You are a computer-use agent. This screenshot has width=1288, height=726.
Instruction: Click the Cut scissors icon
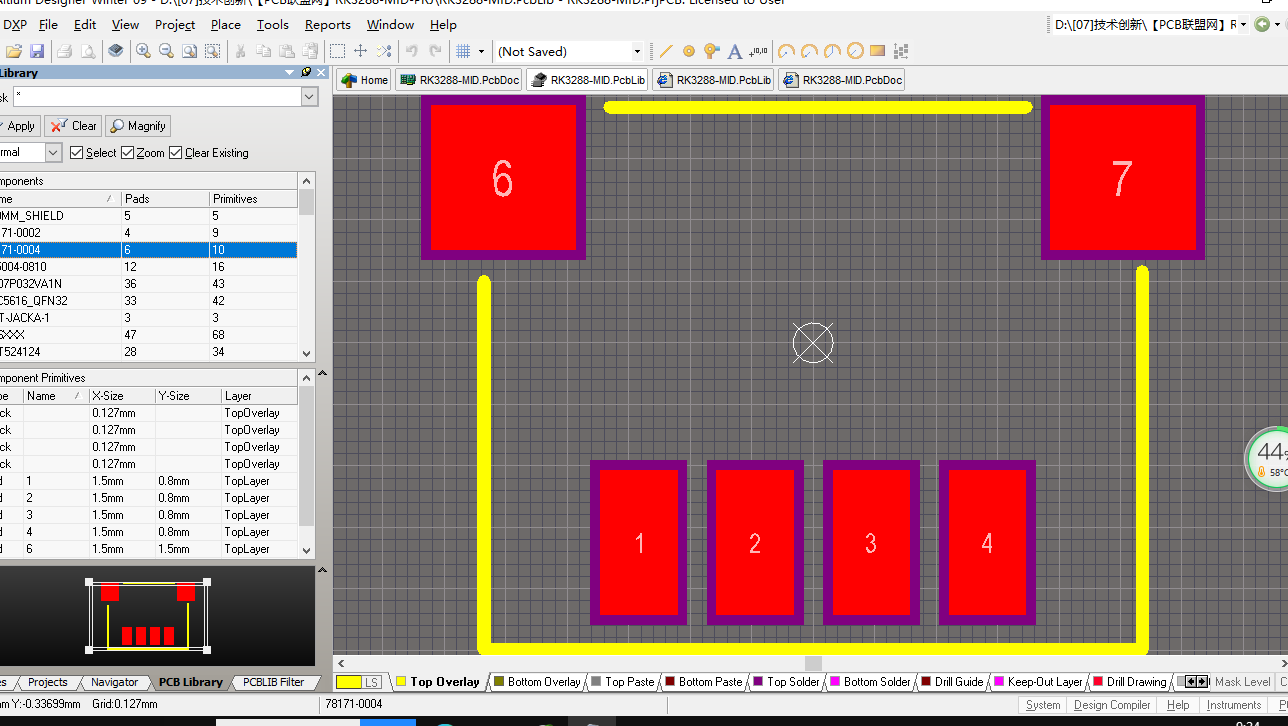tap(240, 51)
